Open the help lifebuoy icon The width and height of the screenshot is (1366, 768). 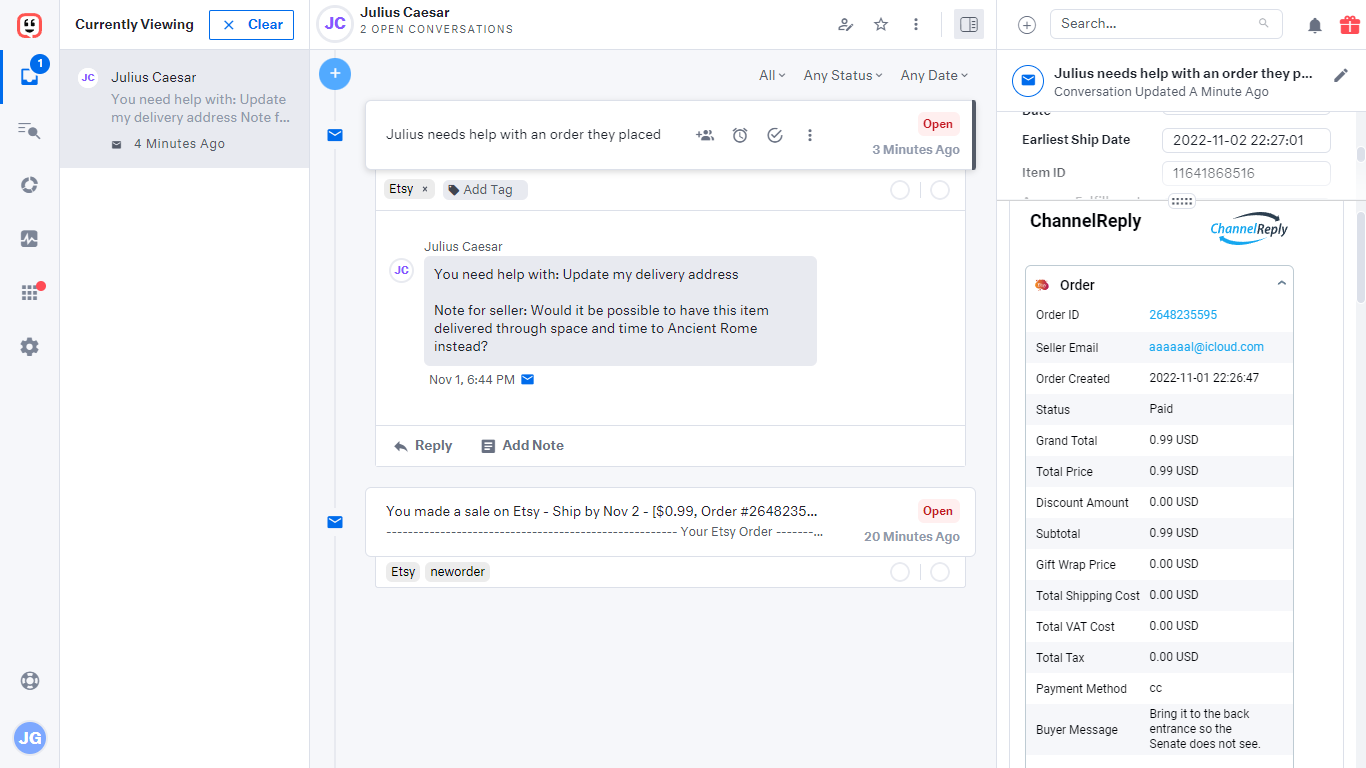29,681
